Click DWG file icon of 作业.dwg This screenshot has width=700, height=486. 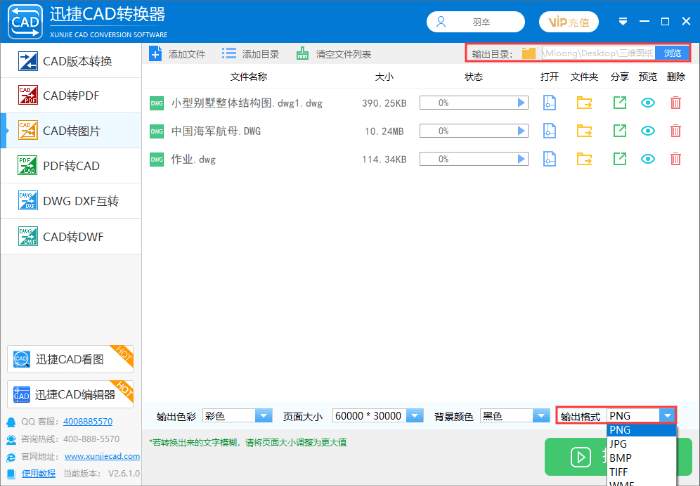(157, 159)
